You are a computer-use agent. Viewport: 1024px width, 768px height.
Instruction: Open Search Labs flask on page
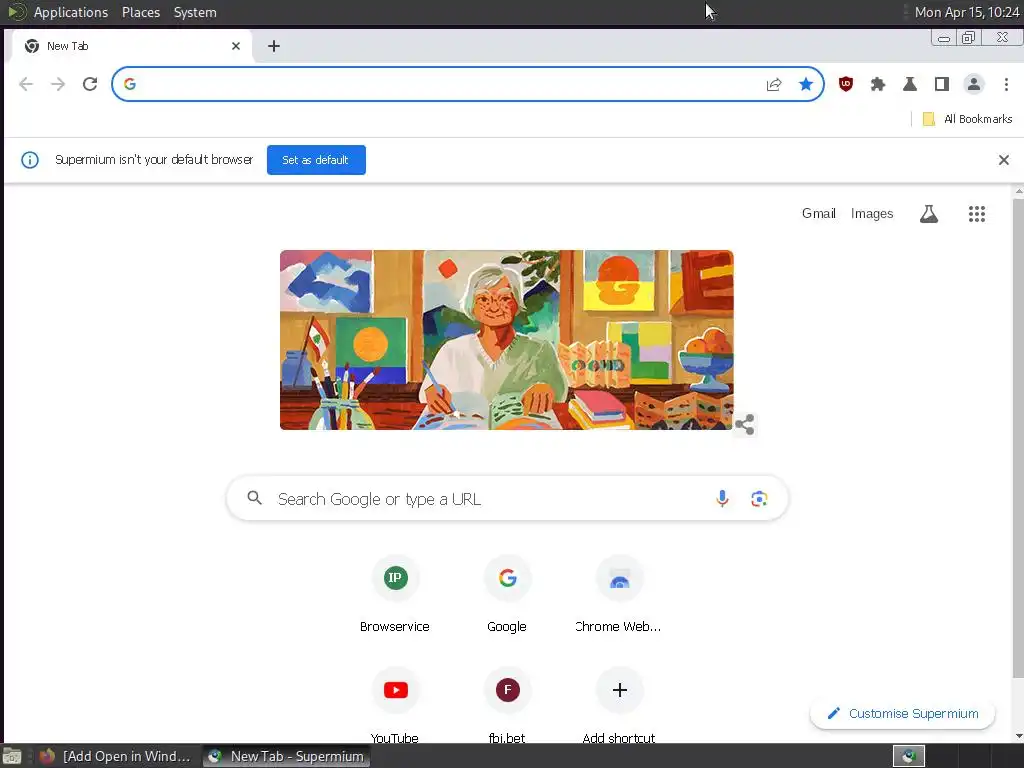point(929,214)
